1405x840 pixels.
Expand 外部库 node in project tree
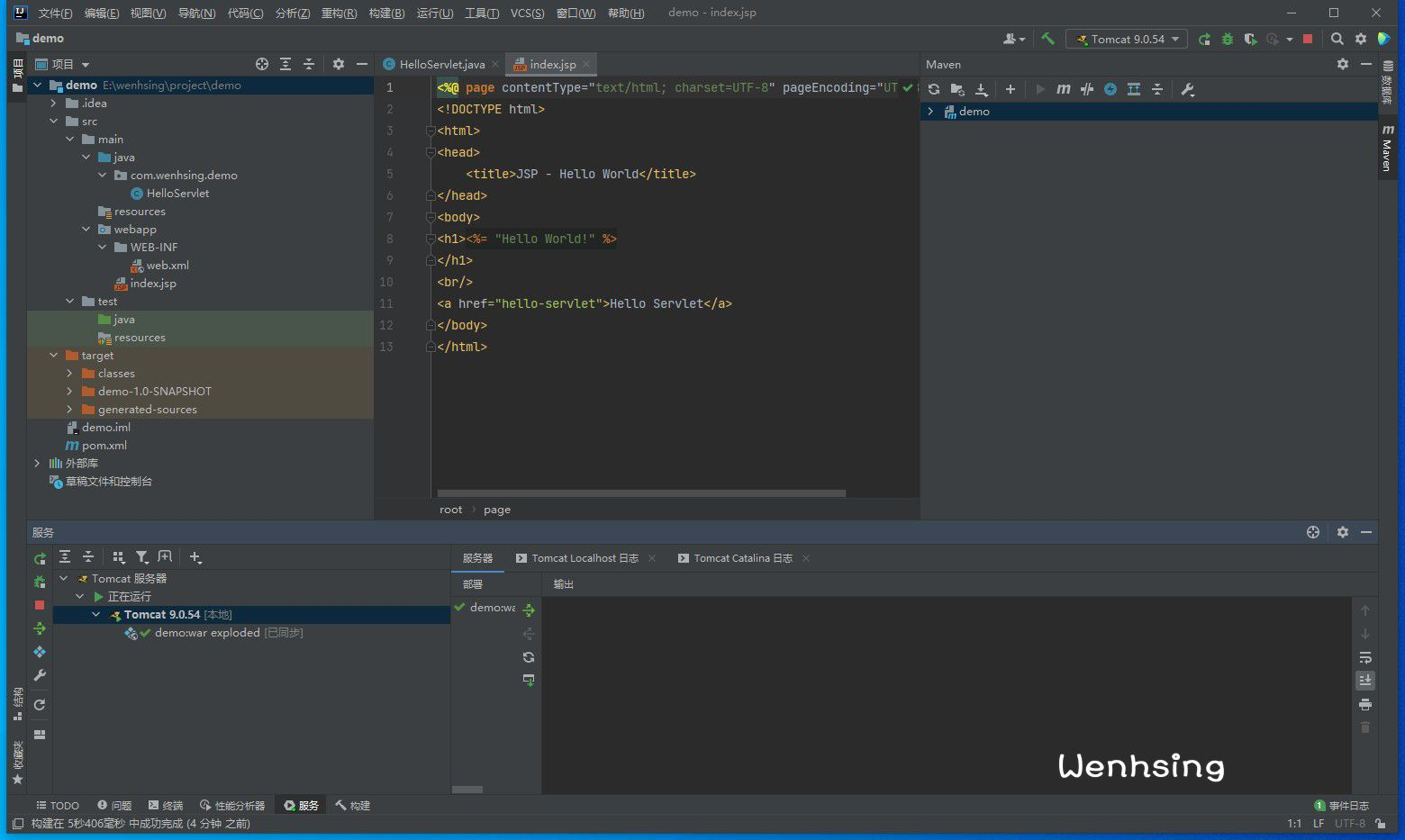(37, 464)
